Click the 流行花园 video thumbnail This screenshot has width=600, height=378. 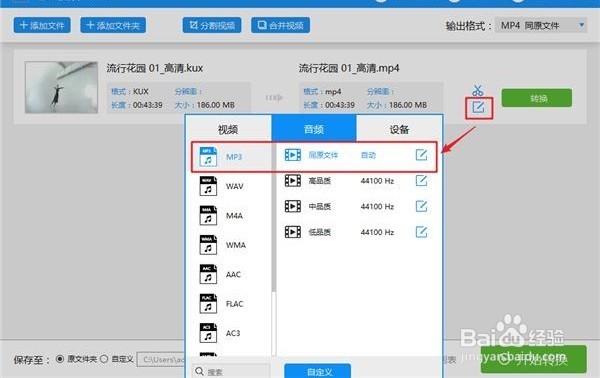(61, 87)
